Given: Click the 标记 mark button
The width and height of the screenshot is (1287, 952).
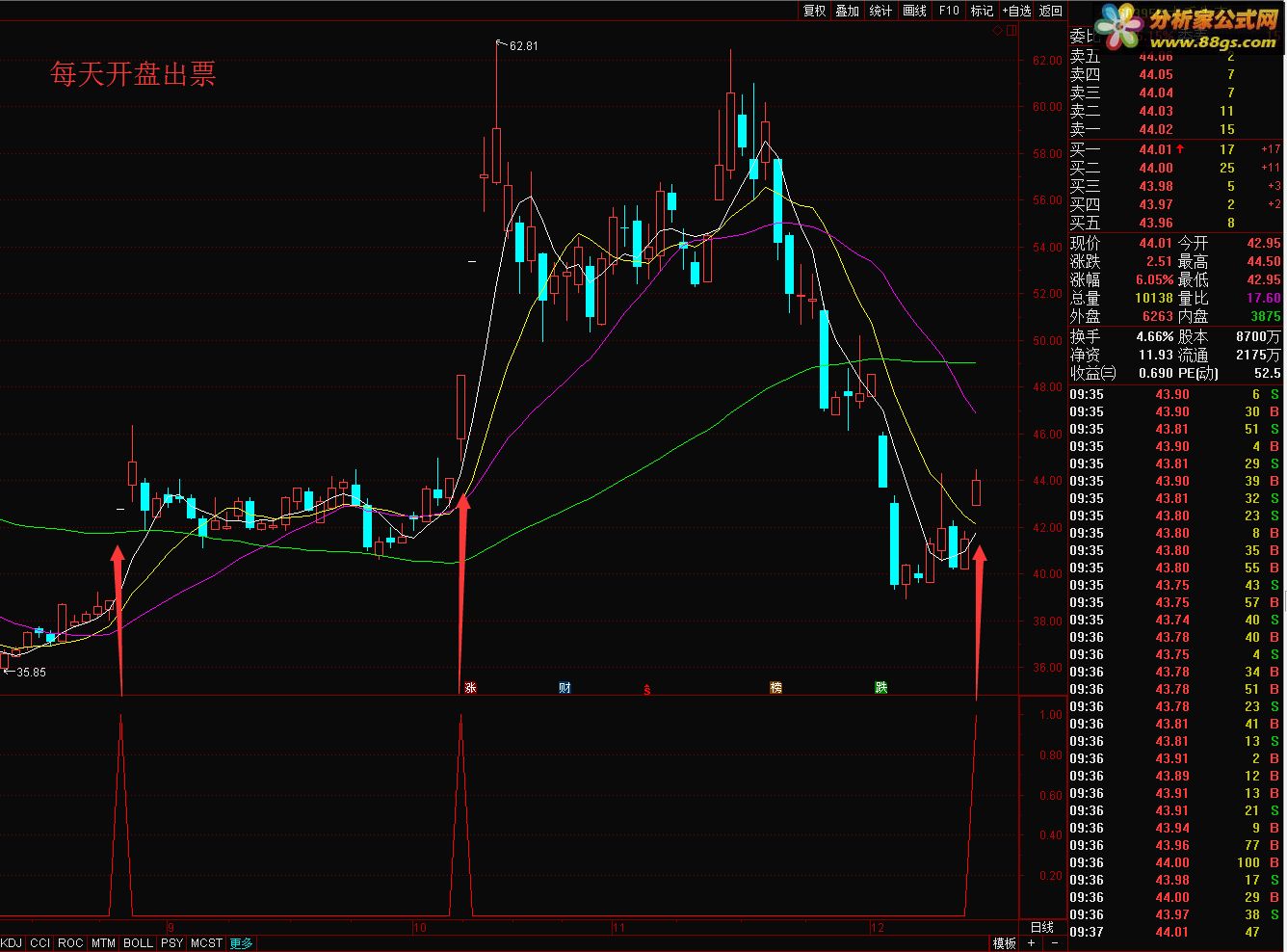Looking at the screenshot, I should pyautogui.click(x=982, y=11).
